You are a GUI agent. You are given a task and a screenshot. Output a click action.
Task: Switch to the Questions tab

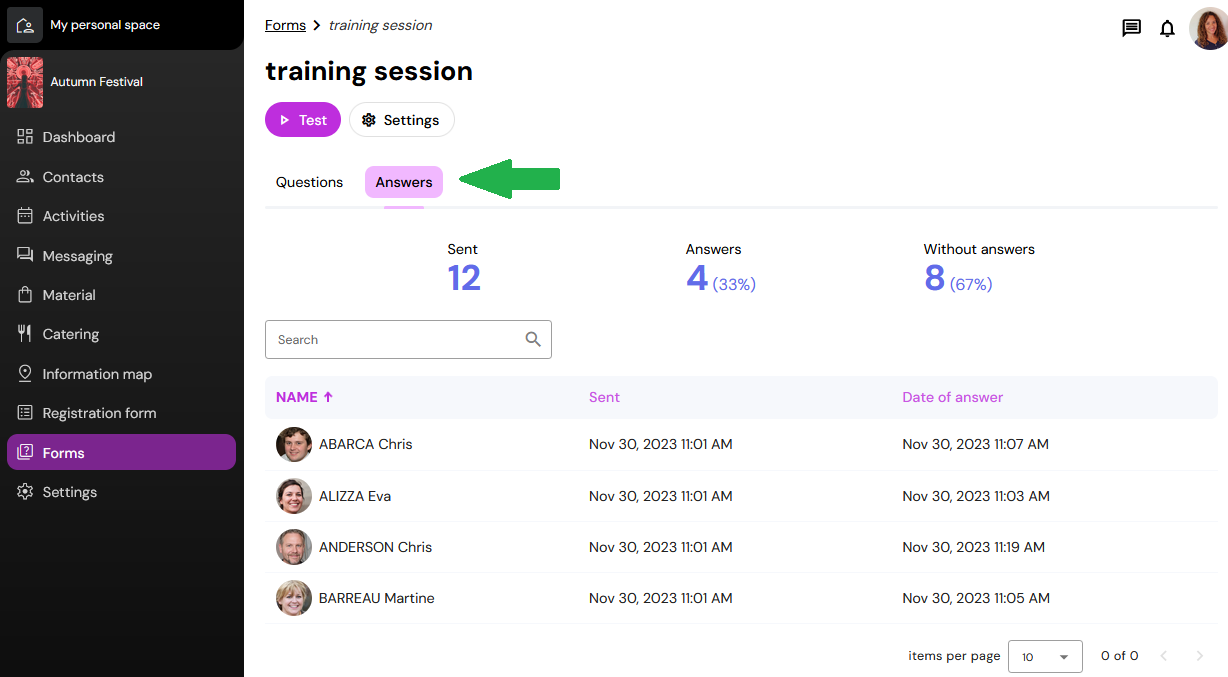coord(309,182)
